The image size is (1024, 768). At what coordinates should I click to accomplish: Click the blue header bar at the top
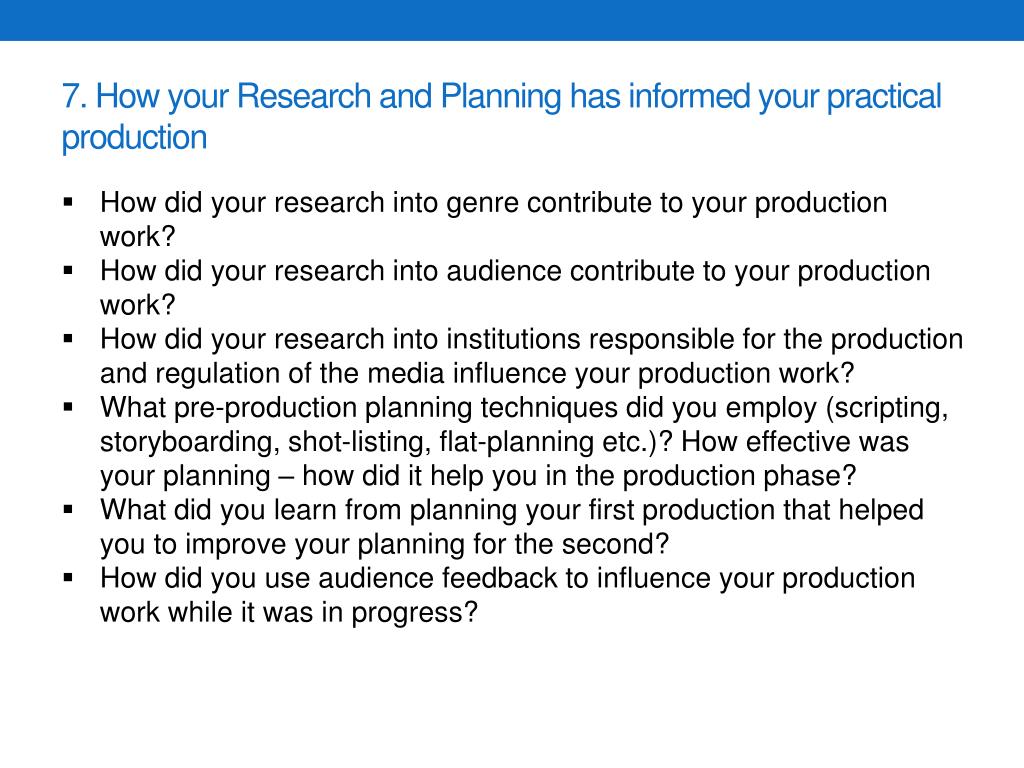pos(512,20)
